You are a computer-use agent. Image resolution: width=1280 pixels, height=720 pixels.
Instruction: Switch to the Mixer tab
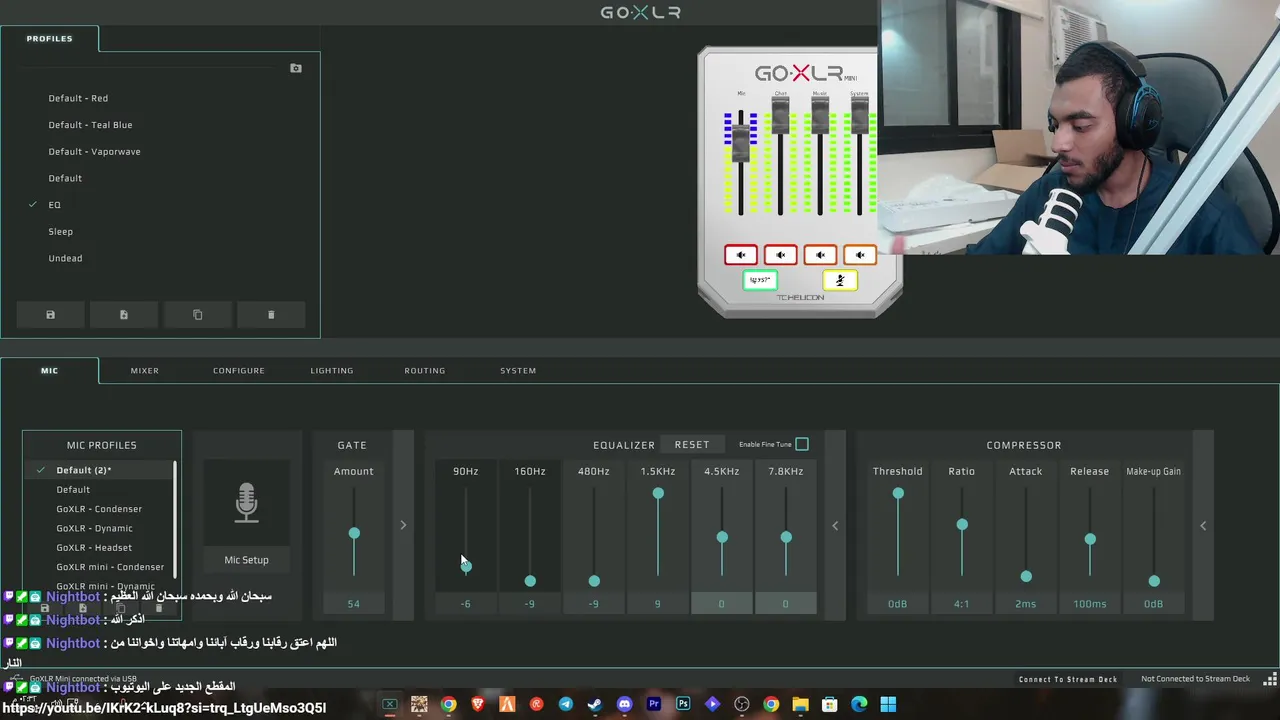coord(144,370)
